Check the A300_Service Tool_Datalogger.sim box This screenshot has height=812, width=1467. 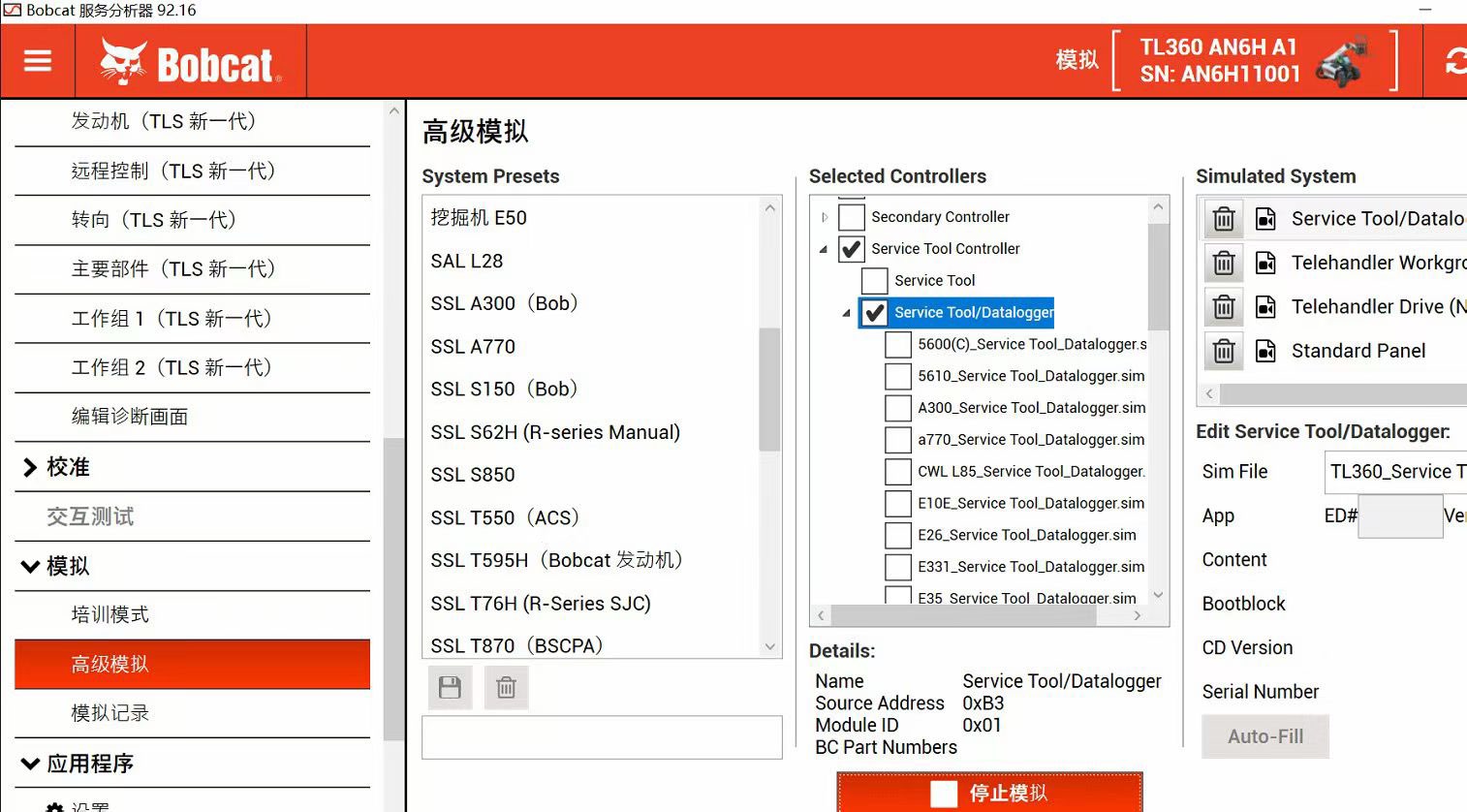tap(898, 408)
